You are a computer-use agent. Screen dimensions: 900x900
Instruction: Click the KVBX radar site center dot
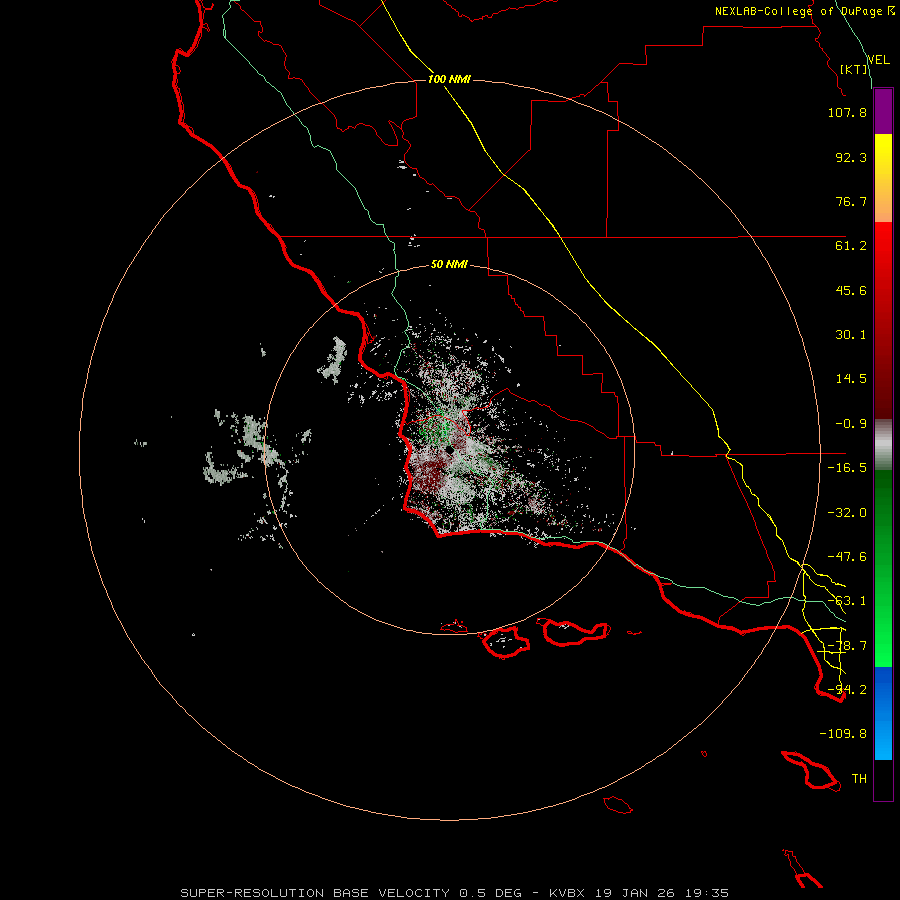tap(449, 450)
